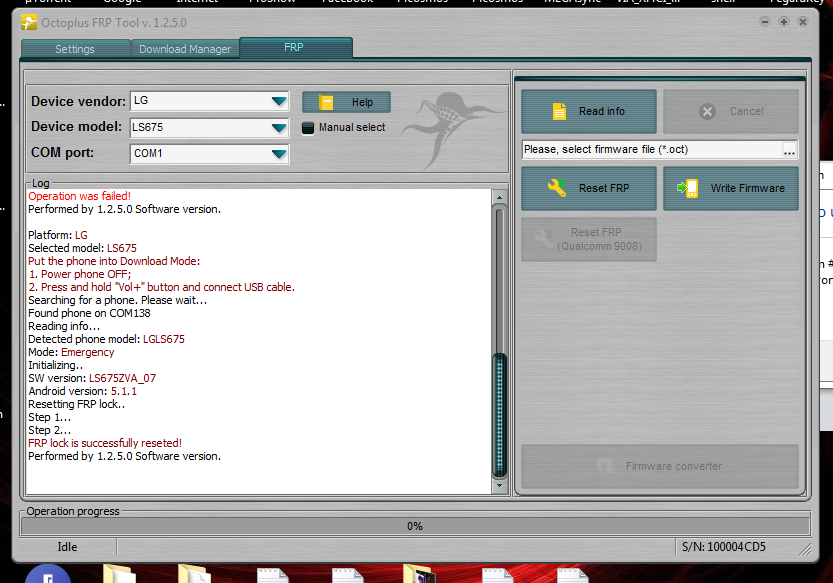Click the phone arrow icon on Write Firmware
This screenshot has height=583, width=833.
pyautogui.click(x=687, y=188)
